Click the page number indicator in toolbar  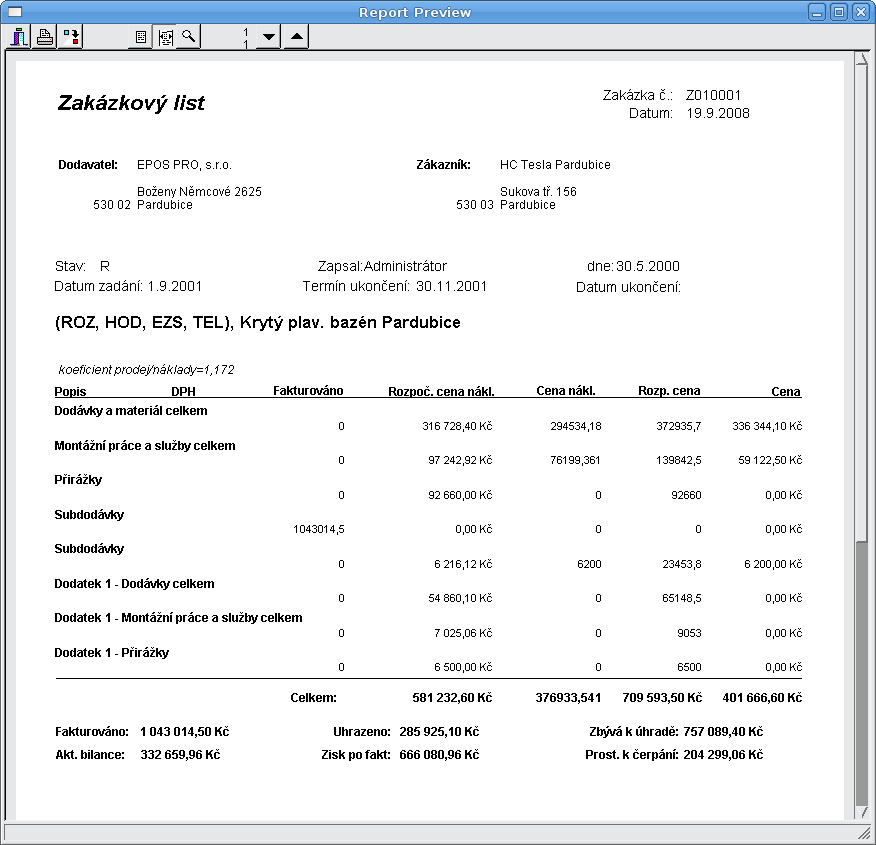(x=245, y=38)
